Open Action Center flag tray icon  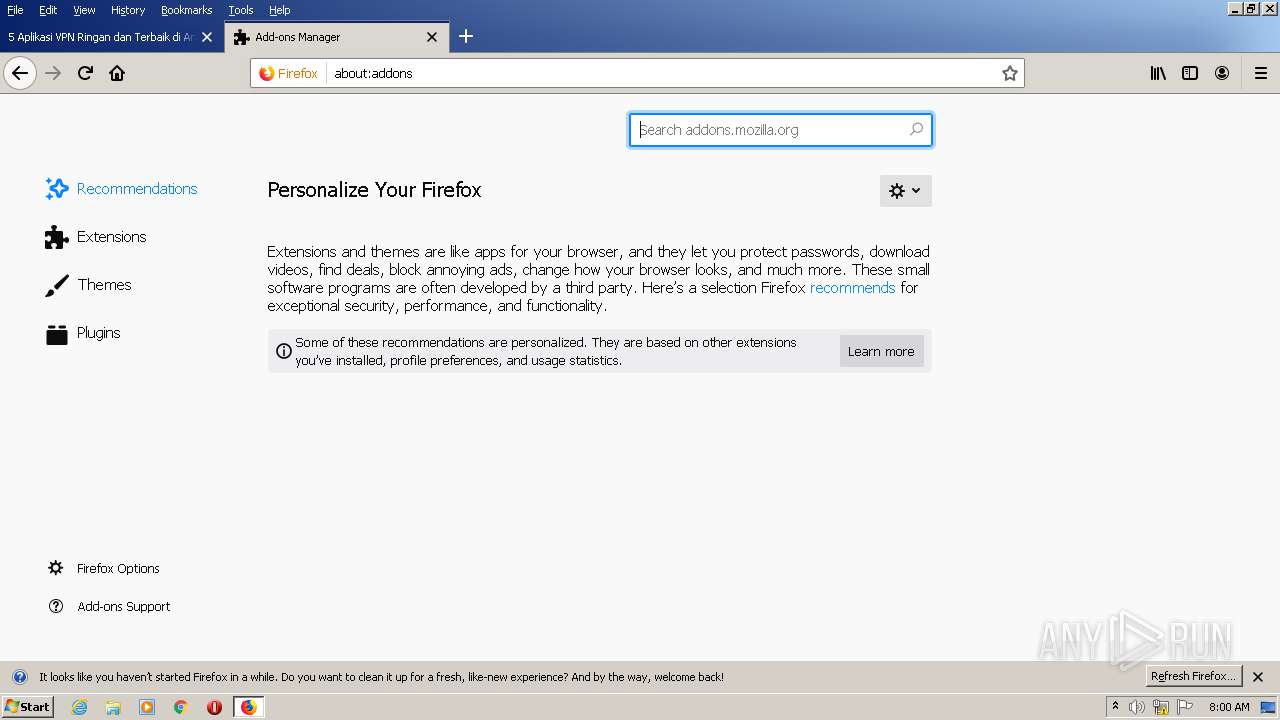tap(1185, 707)
